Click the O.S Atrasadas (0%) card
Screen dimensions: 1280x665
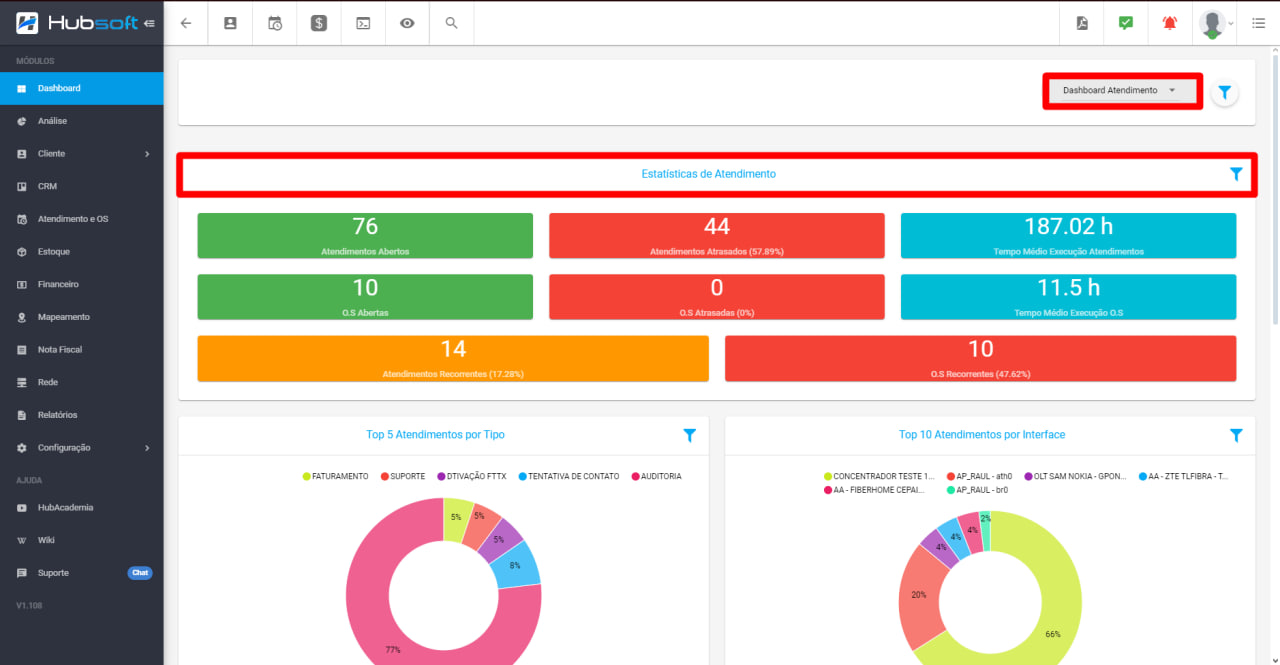[717, 297]
